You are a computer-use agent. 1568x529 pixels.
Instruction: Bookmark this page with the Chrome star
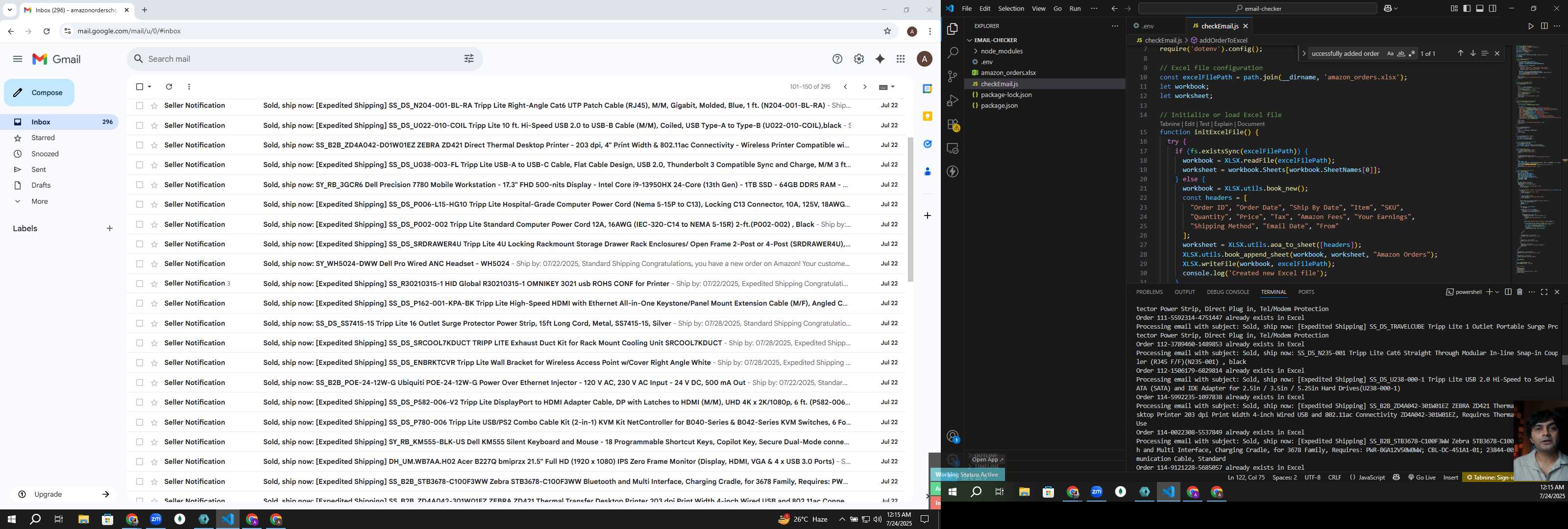point(887,31)
